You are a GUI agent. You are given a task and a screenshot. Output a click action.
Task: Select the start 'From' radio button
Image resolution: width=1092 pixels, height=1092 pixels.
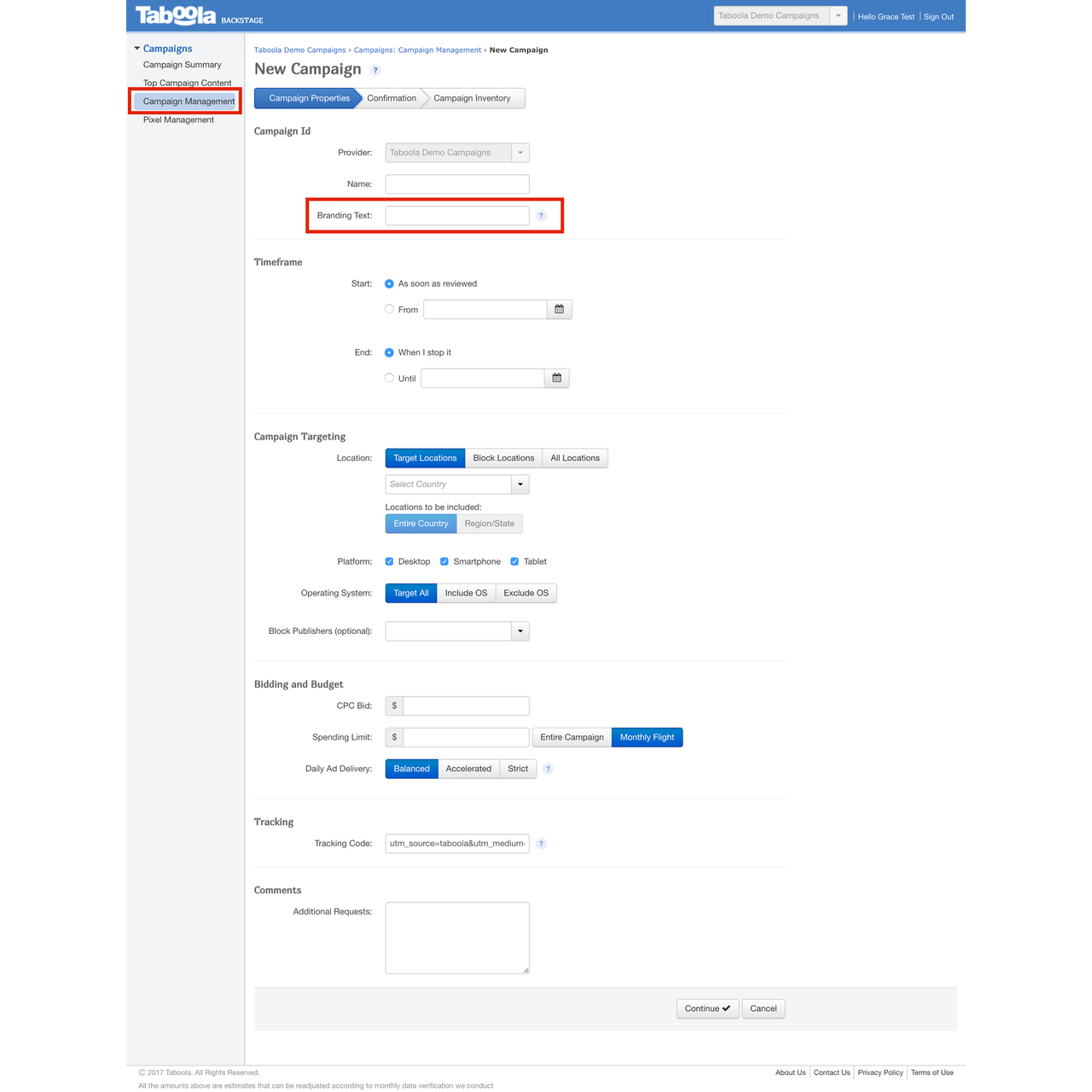click(x=389, y=309)
